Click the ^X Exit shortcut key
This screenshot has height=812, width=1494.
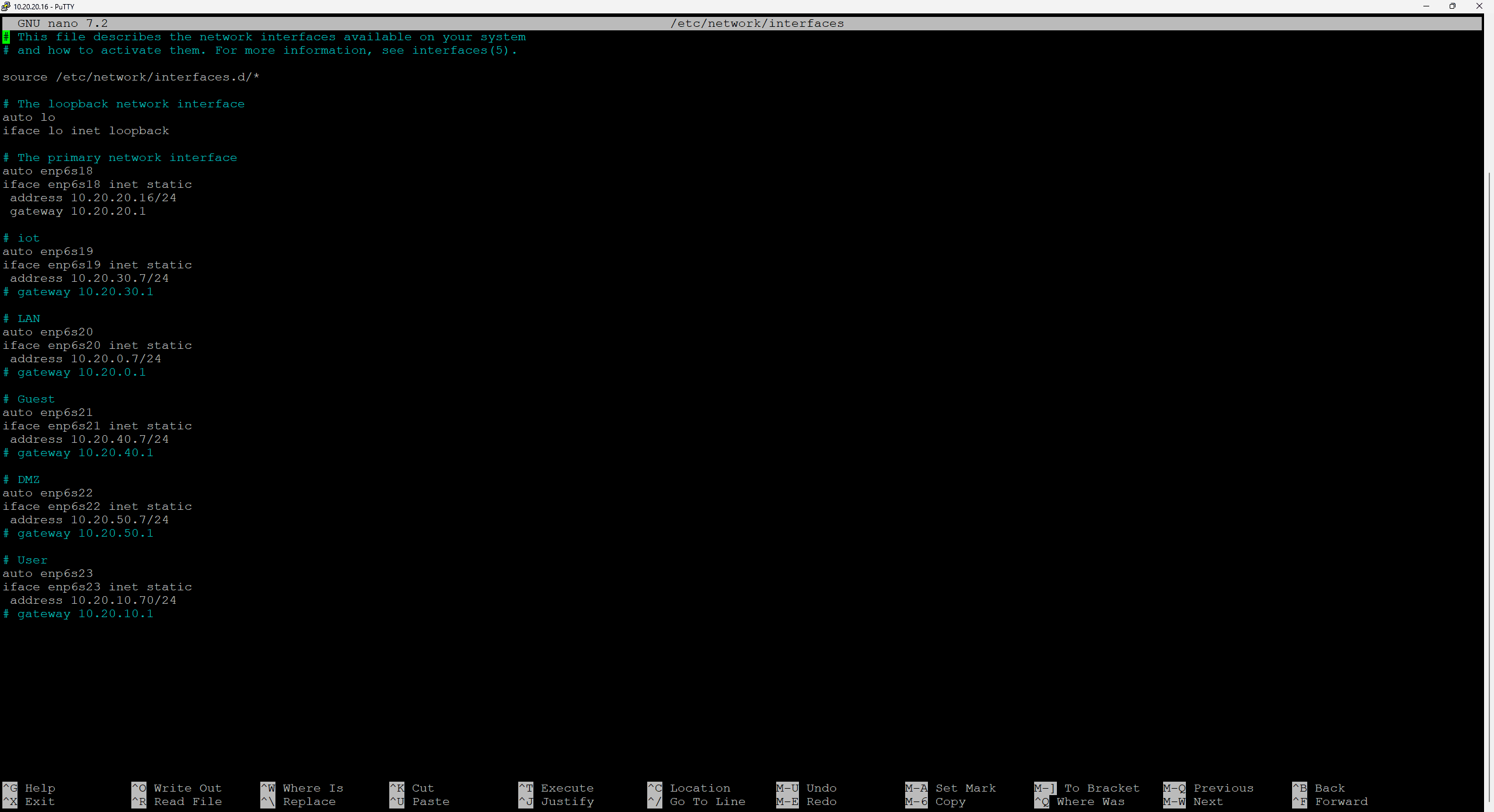(x=10, y=801)
